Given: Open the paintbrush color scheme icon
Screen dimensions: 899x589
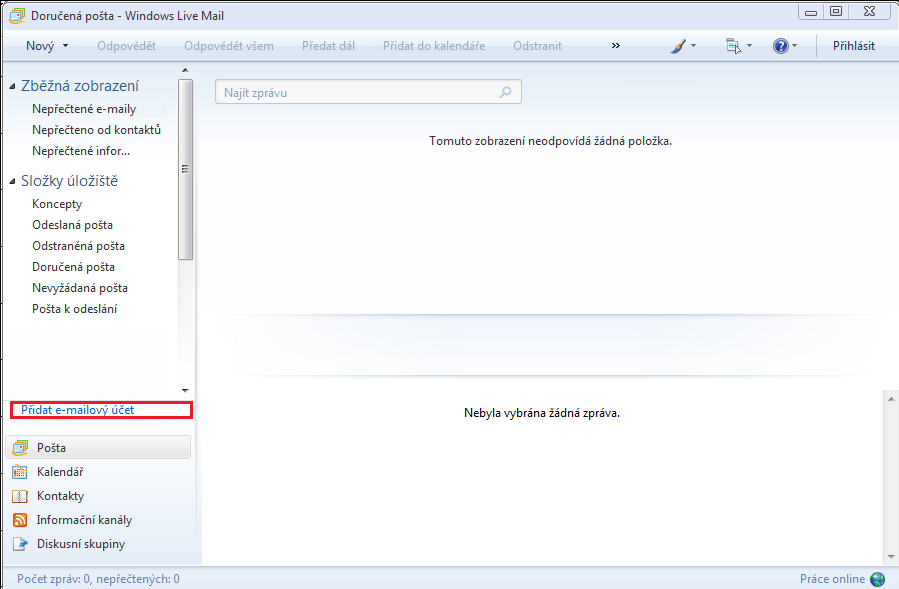Looking at the screenshot, I should click(x=678, y=46).
